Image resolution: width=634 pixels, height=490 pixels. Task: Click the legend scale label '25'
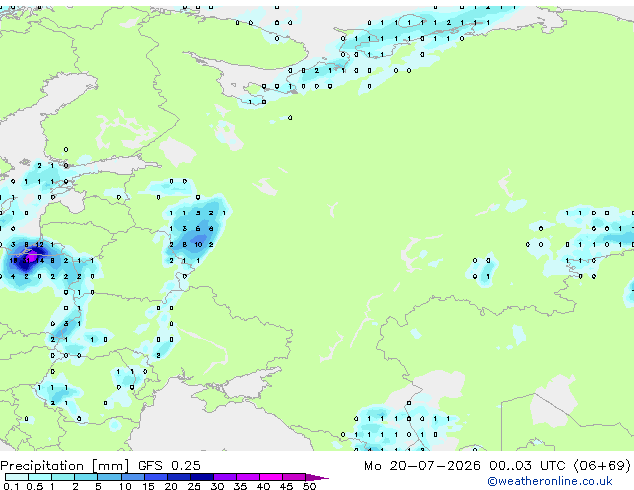(194, 486)
